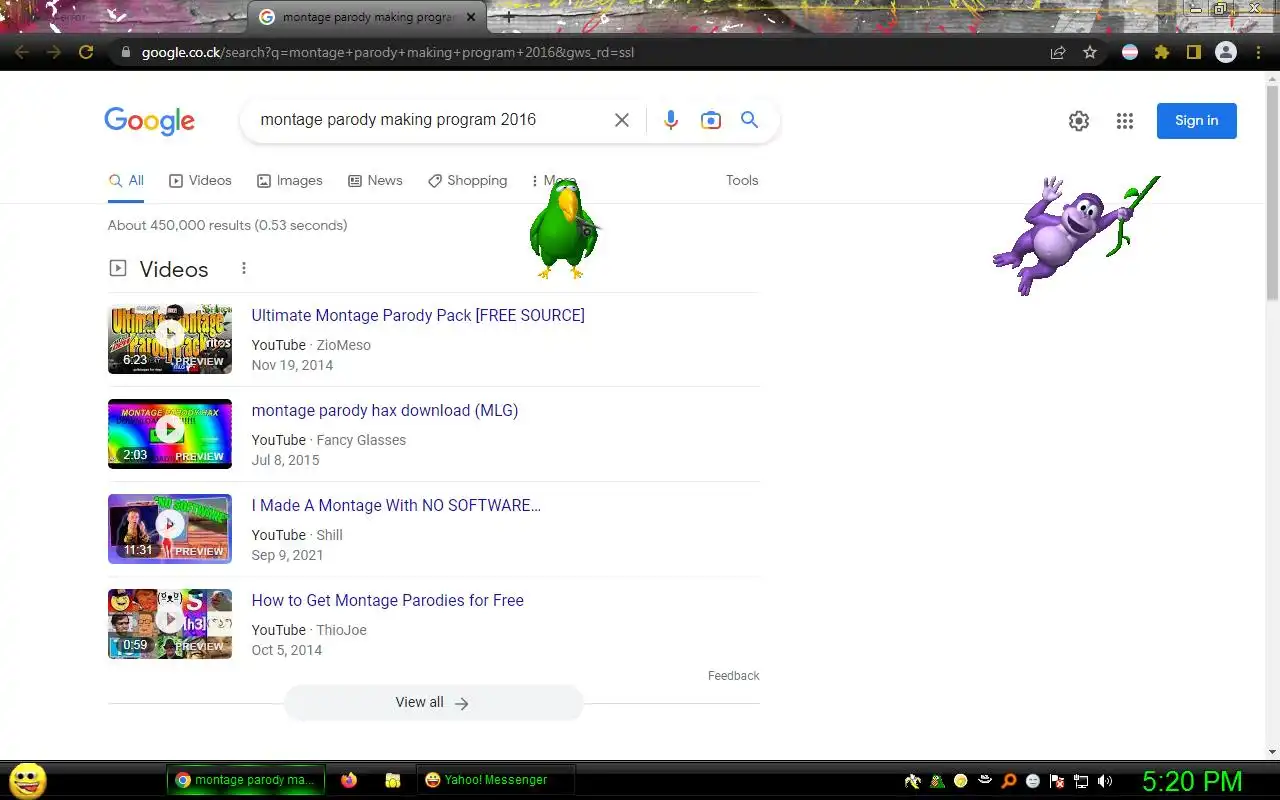Switch to the Videos results tab
This screenshot has width=1280, height=800.
[x=200, y=181]
